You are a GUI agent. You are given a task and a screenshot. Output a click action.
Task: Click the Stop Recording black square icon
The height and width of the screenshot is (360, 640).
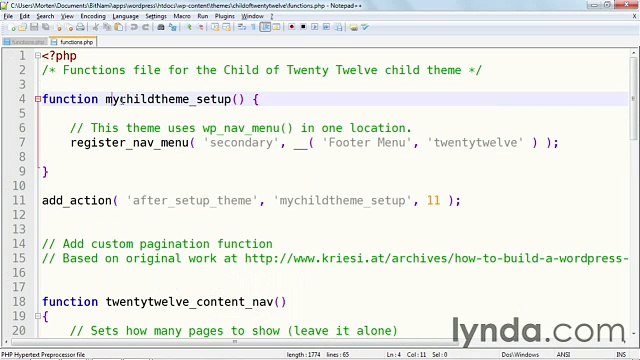tap(303, 27)
